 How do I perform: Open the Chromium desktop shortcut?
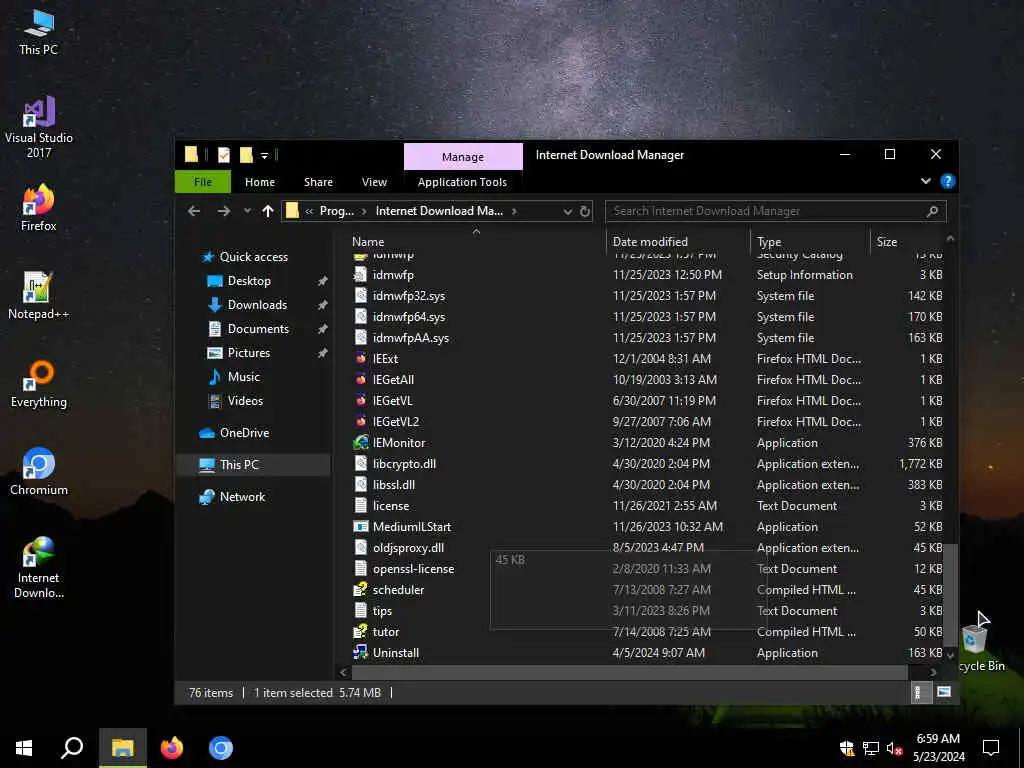tap(39, 472)
